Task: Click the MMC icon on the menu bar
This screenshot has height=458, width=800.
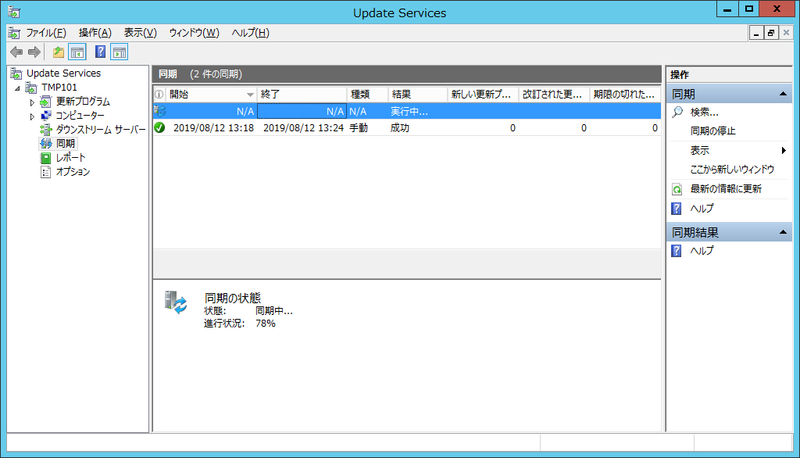Action: click(x=14, y=33)
